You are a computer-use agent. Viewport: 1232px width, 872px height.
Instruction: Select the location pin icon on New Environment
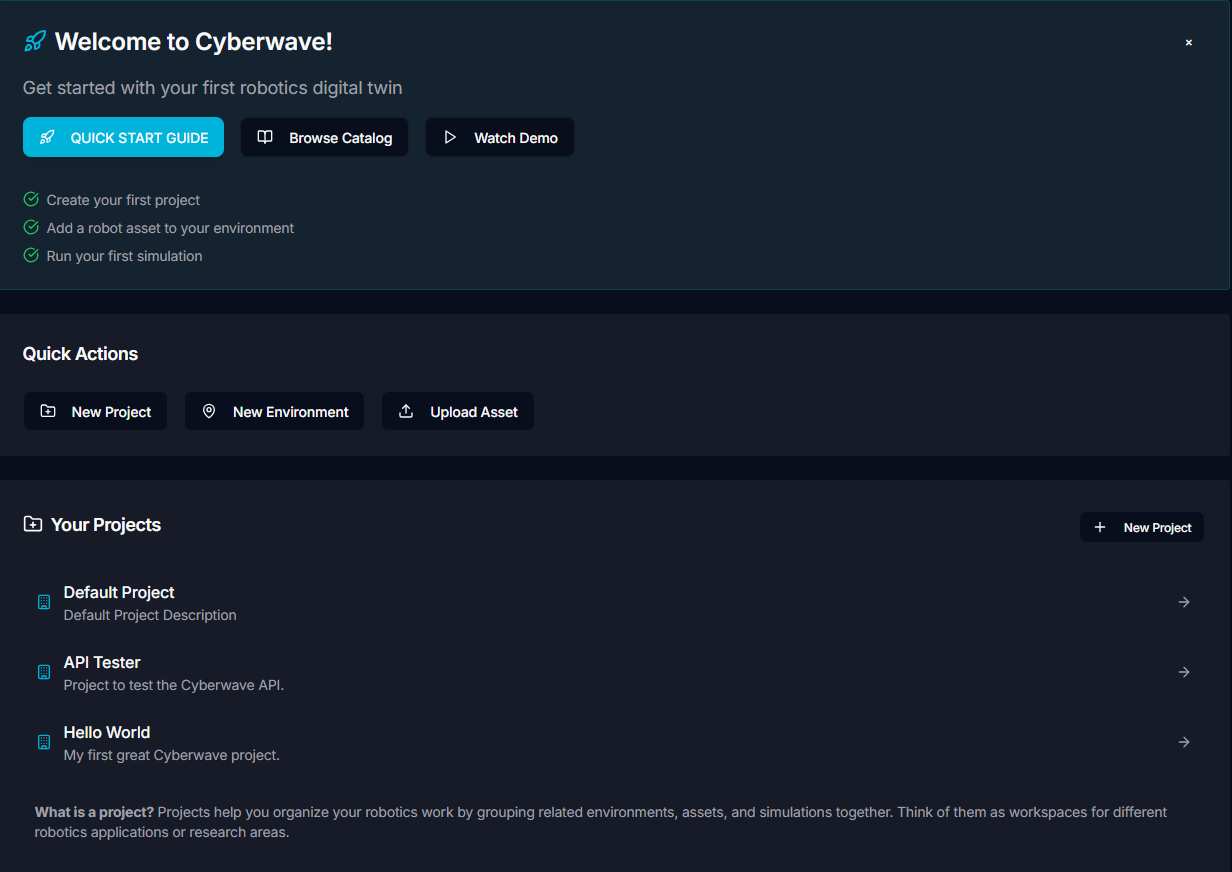point(209,411)
